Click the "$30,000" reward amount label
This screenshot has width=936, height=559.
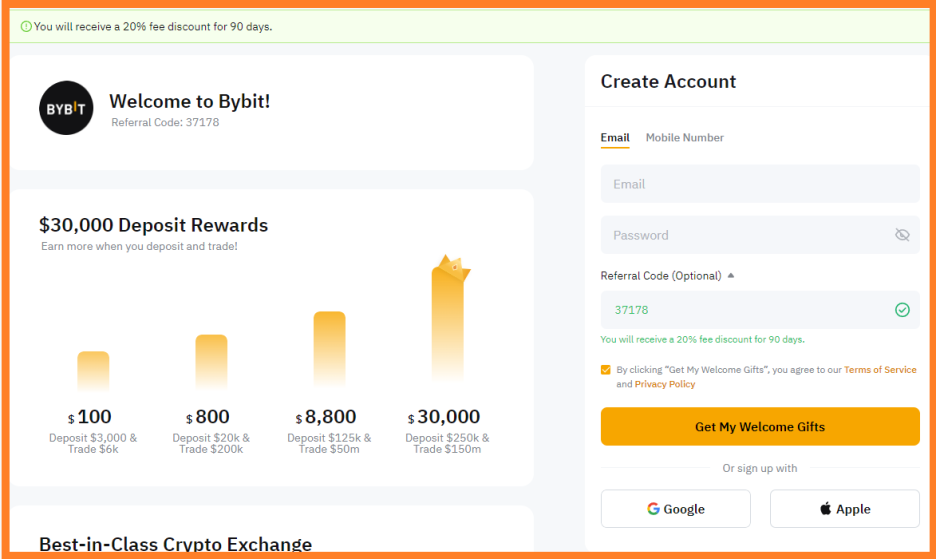(444, 416)
